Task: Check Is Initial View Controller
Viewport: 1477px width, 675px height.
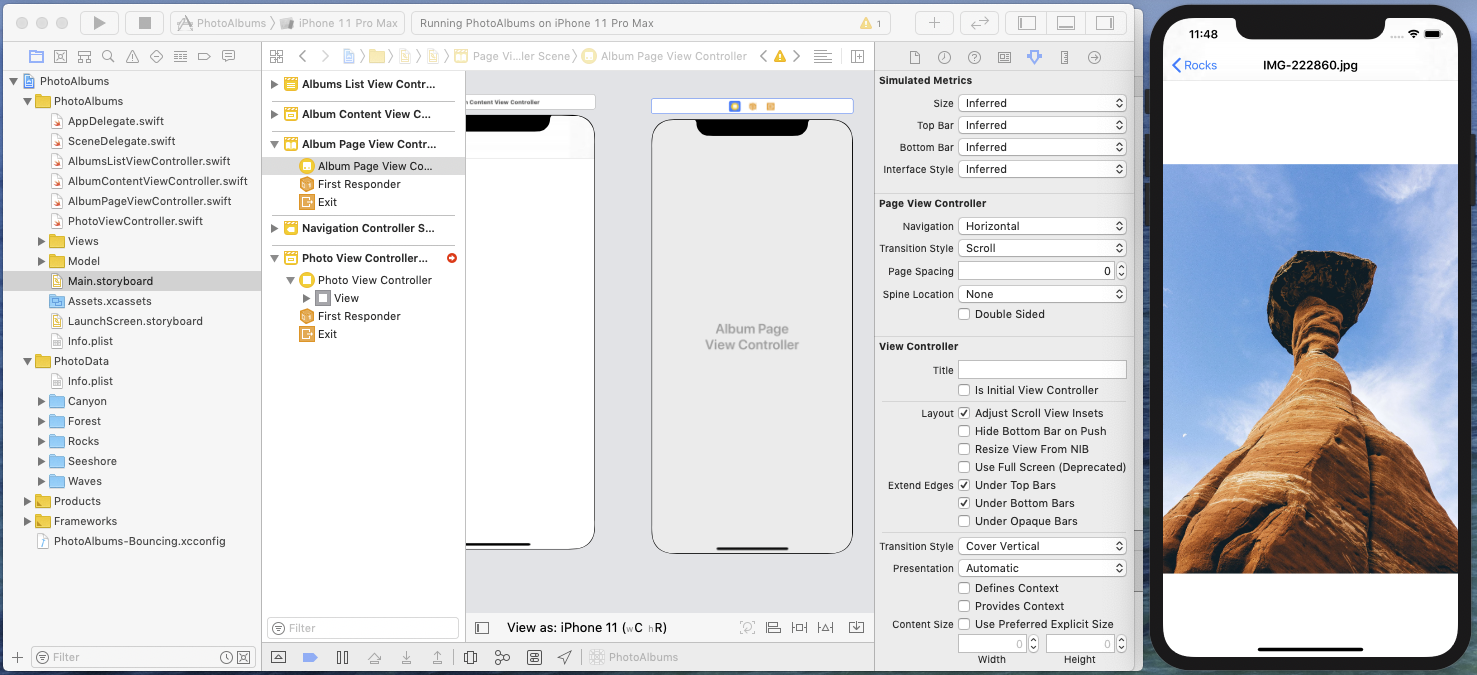Action: tap(964, 390)
